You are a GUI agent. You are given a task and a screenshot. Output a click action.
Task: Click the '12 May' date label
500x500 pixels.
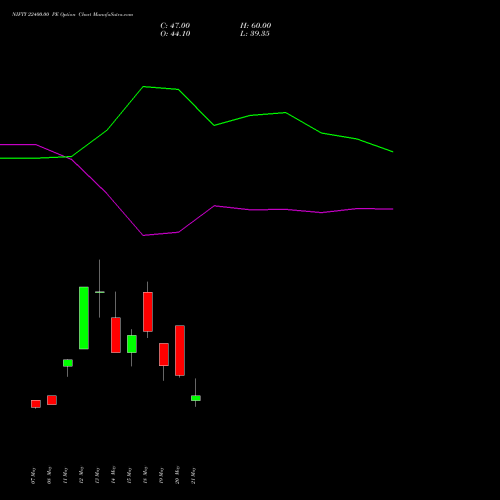pyautogui.click(x=81, y=476)
